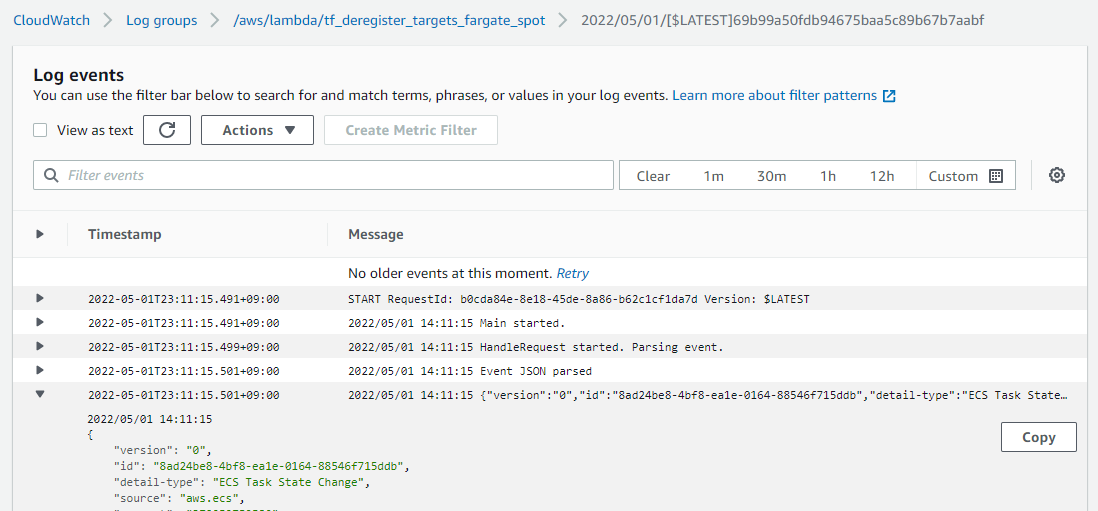Expand the START RequestId log row
This screenshot has height=511, width=1098.
click(40, 298)
